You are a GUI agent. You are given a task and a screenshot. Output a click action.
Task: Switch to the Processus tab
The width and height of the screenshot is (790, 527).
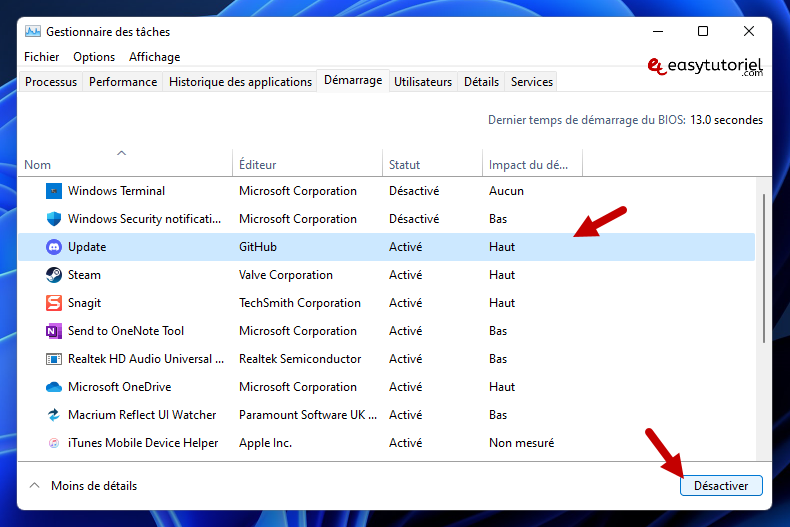(51, 82)
